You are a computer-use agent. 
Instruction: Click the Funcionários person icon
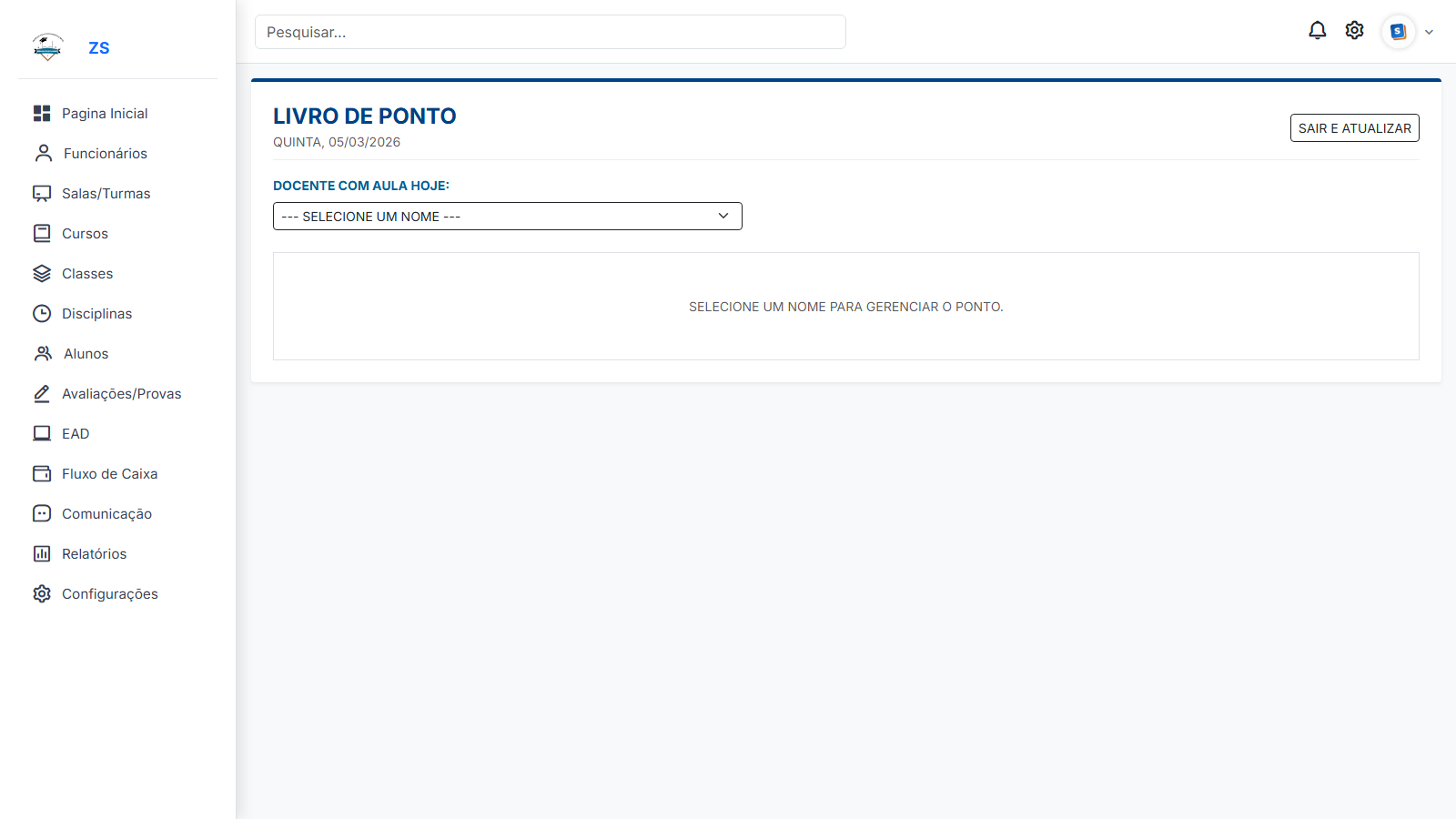point(43,153)
